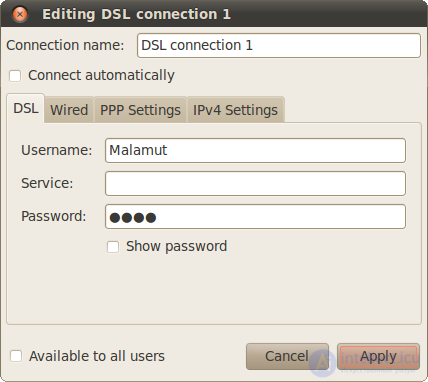Select the DSL tab
This screenshot has width=428, height=382.
click(25, 108)
